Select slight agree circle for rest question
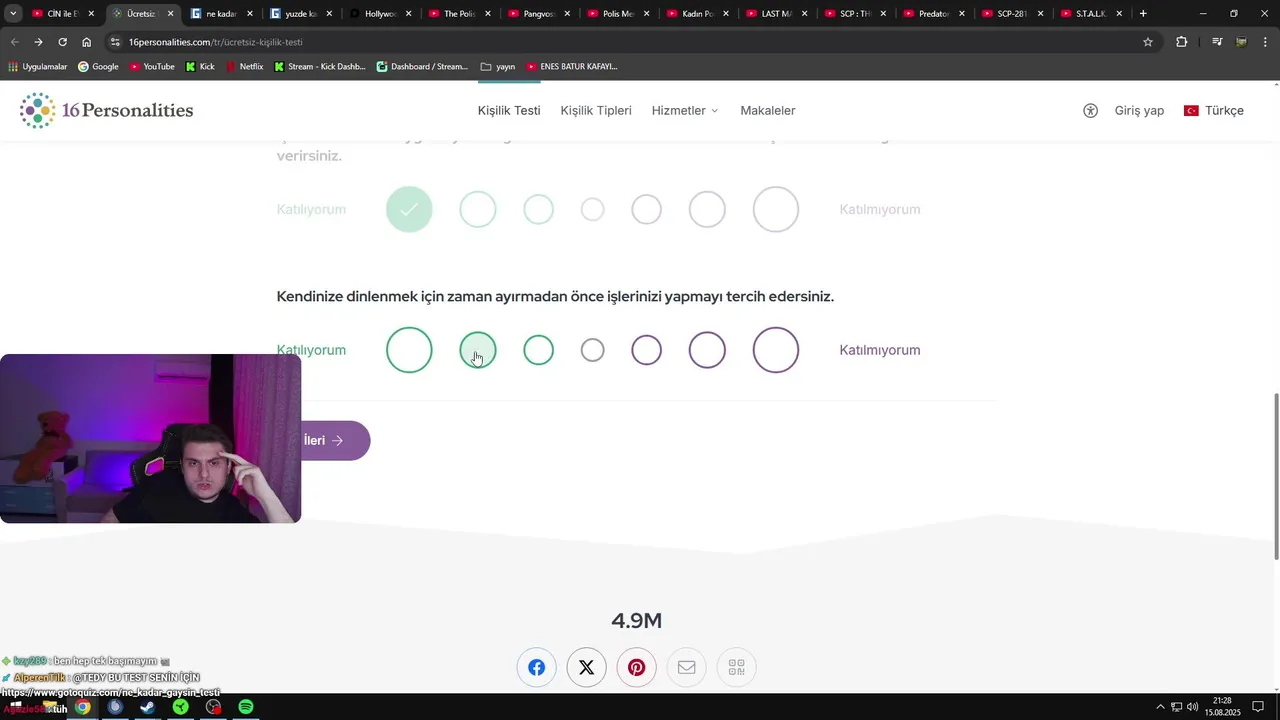The width and height of the screenshot is (1280, 720). click(x=538, y=350)
